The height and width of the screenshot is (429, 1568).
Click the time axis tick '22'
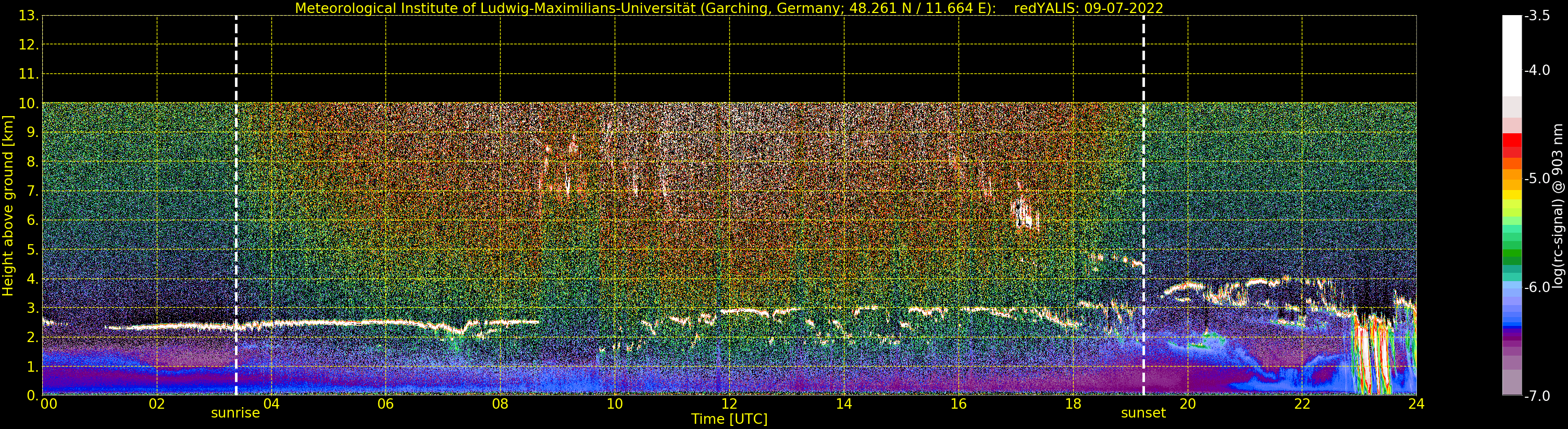click(x=1302, y=404)
